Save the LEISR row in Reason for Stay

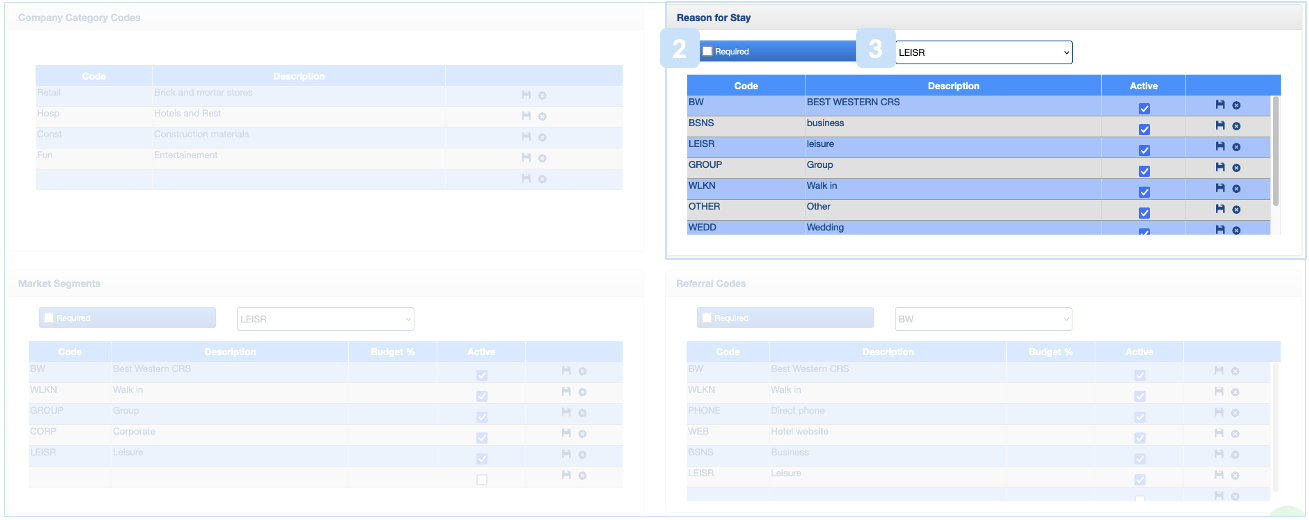pyautogui.click(x=1220, y=147)
